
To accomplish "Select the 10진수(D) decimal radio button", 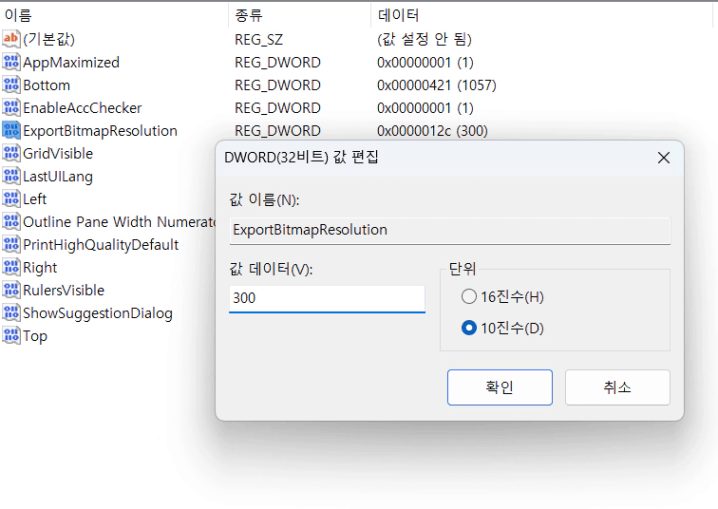I will (x=469, y=328).
